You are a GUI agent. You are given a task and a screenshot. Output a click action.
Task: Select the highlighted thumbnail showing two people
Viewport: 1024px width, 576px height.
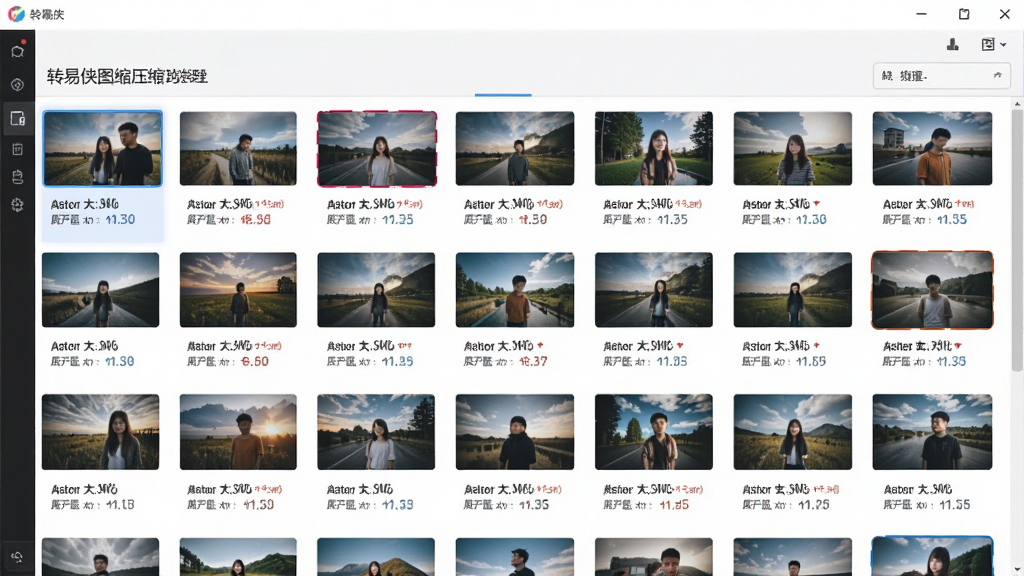tap(103, 148)
